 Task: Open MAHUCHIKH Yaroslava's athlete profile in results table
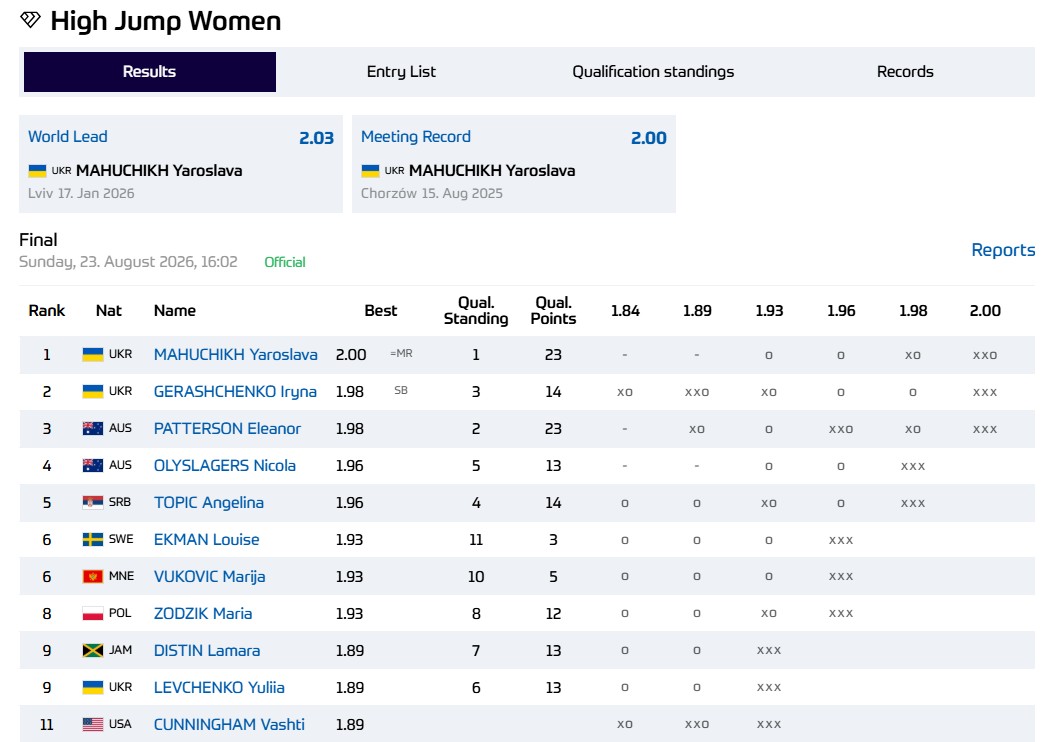235,354
